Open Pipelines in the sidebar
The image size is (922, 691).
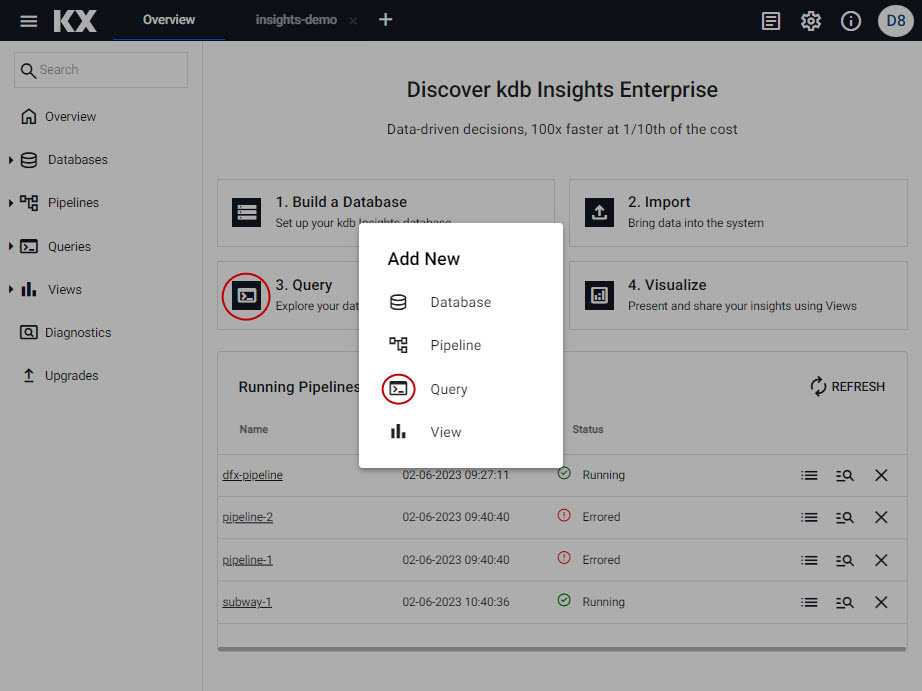(74, 203)
